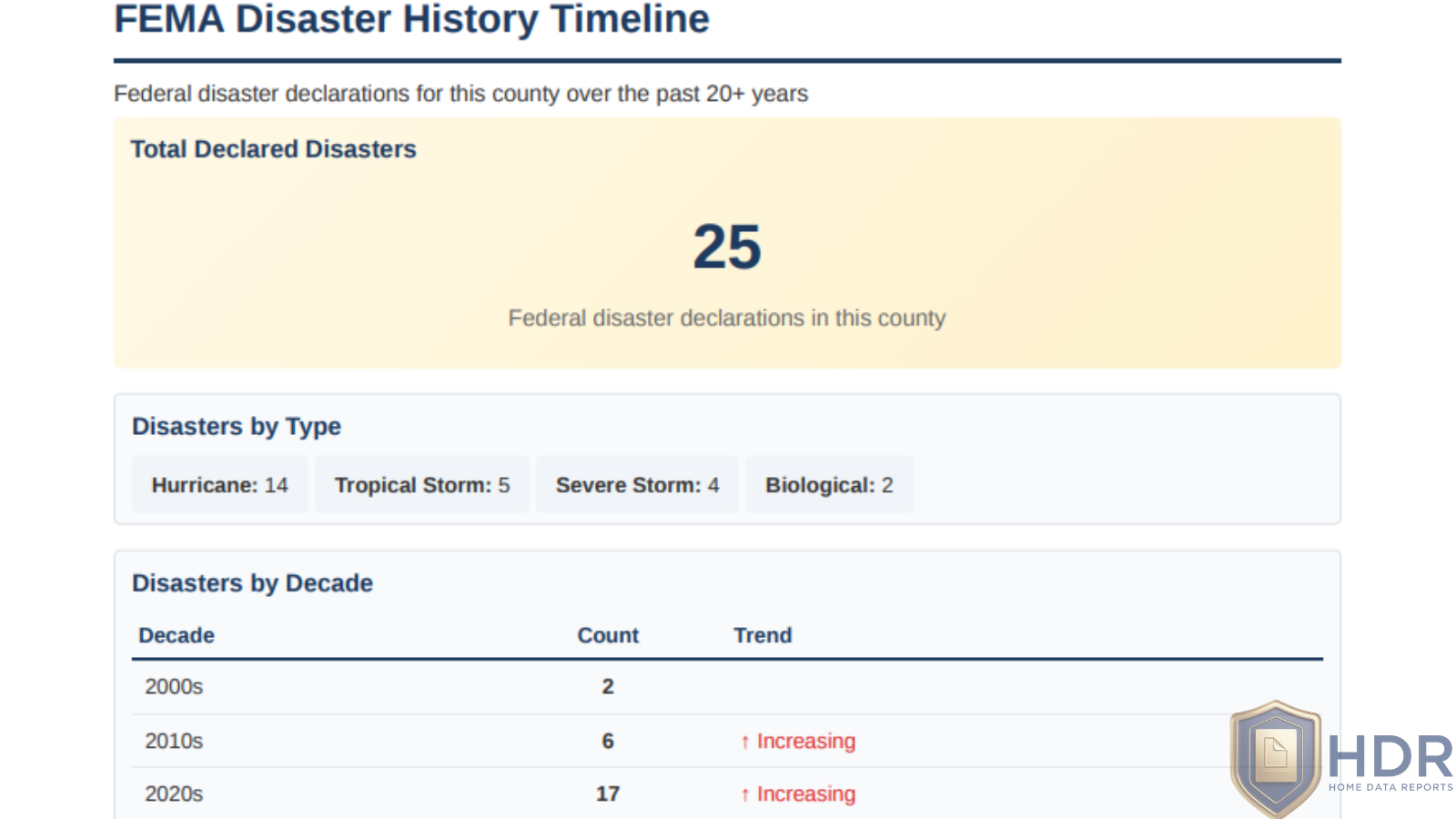
Task: Select the 2020s decade row label
Action: click(174, 794)
